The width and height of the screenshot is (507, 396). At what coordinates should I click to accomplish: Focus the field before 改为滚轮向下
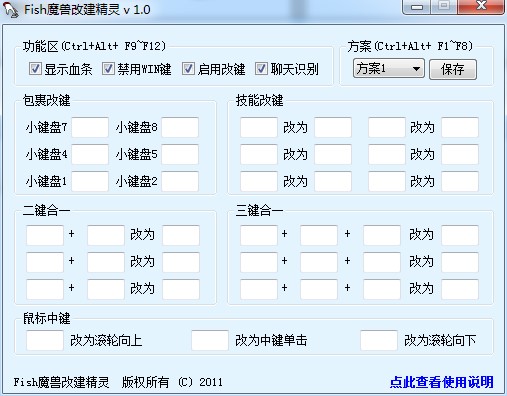(x=379, y=340)
